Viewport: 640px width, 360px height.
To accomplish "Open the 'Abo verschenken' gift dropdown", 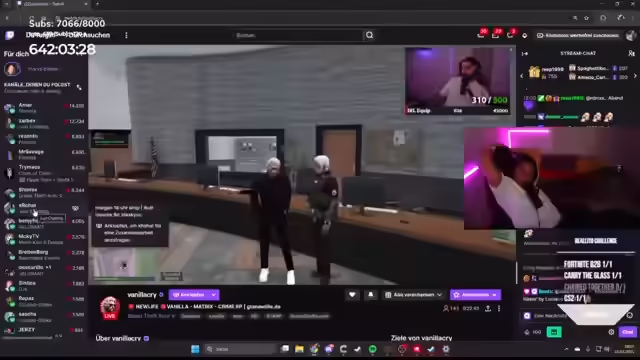I will click(x=414, y=295).
